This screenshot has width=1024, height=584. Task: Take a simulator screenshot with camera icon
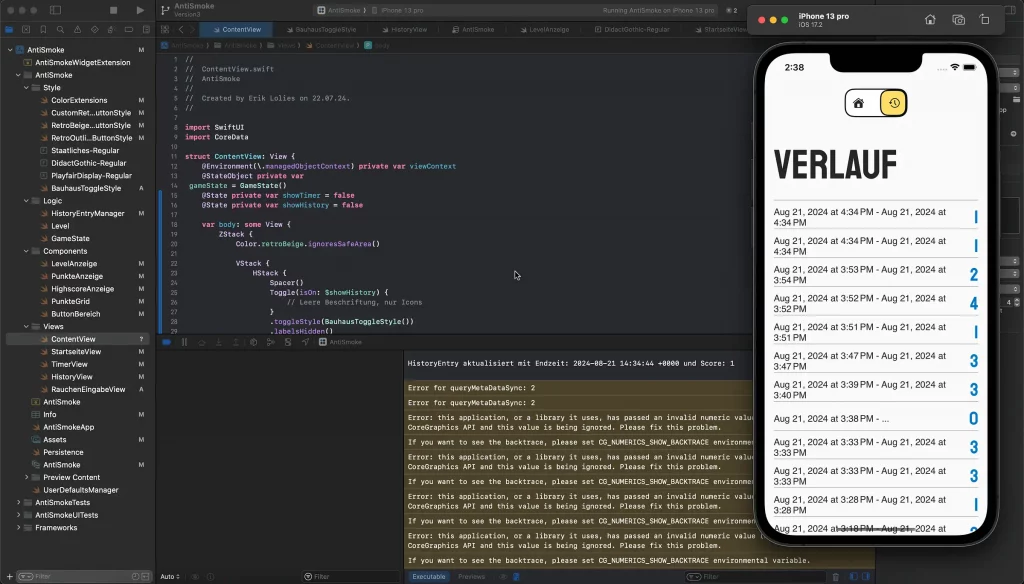point(958,19)
